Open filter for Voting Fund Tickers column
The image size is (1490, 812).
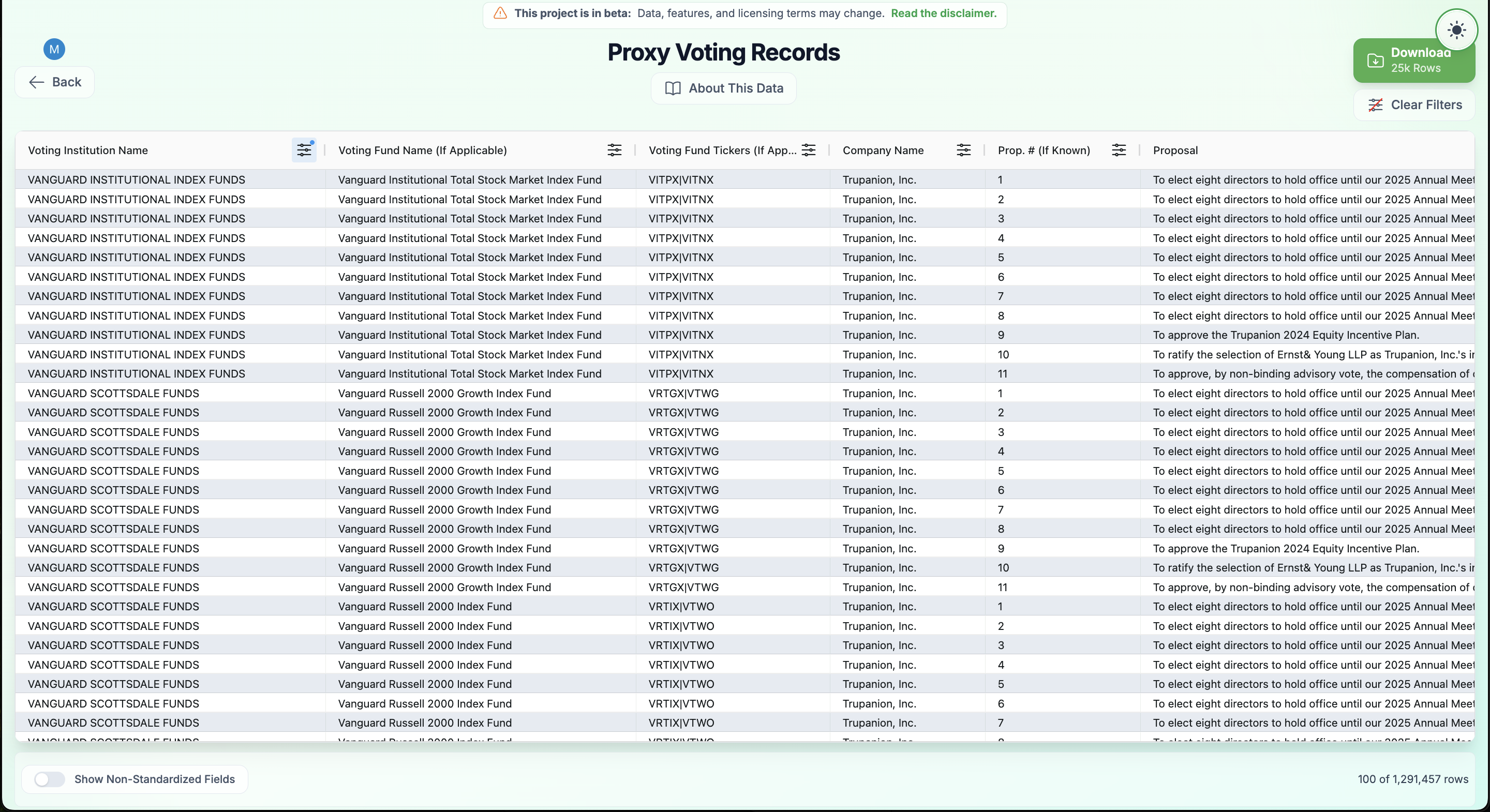pos(809,151)
